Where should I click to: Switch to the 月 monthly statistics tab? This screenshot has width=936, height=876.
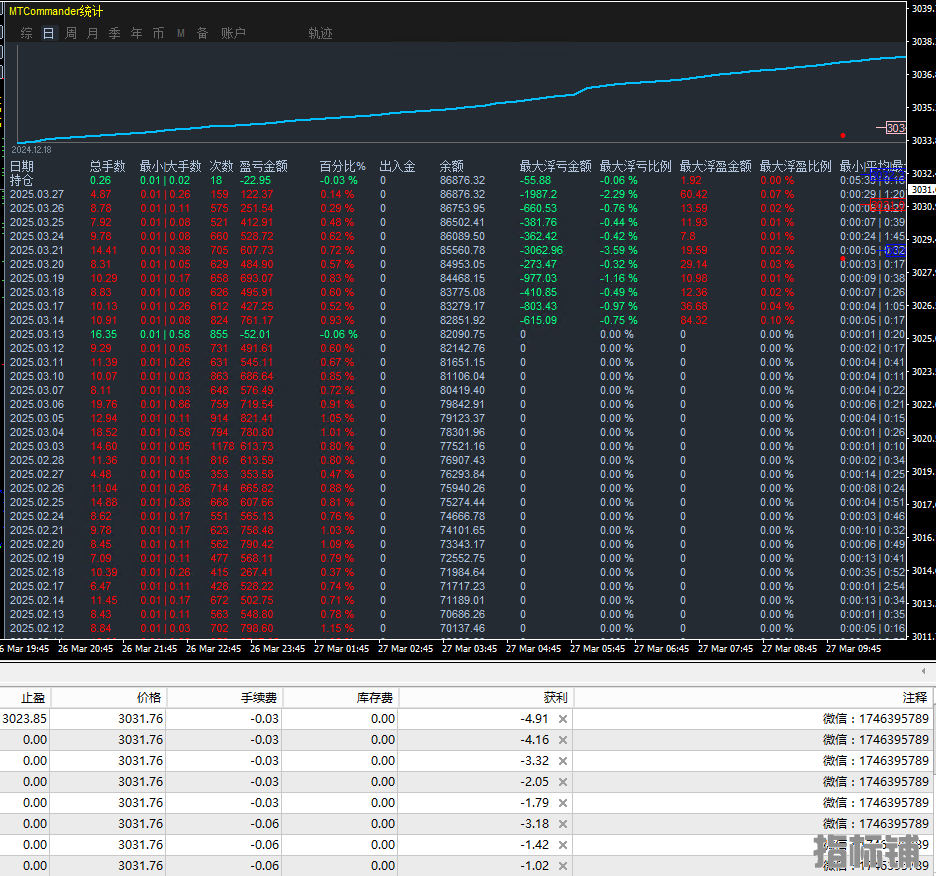pos(93,33)
